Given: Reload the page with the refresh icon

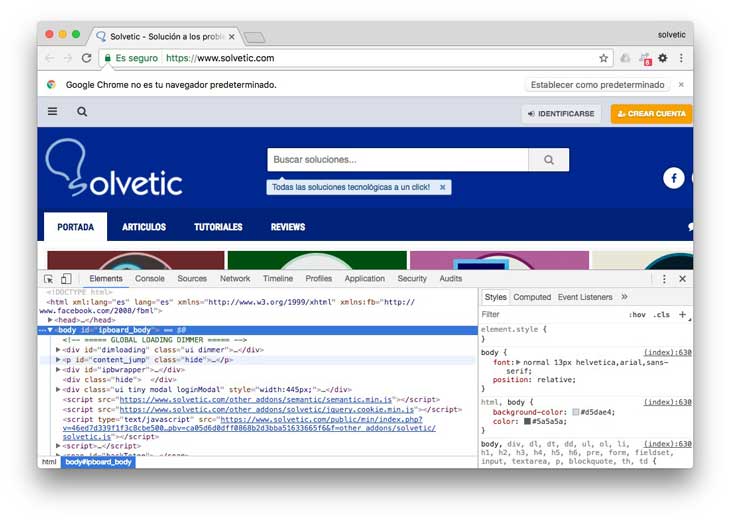Looking at the screenshot, I should [87, 58].
